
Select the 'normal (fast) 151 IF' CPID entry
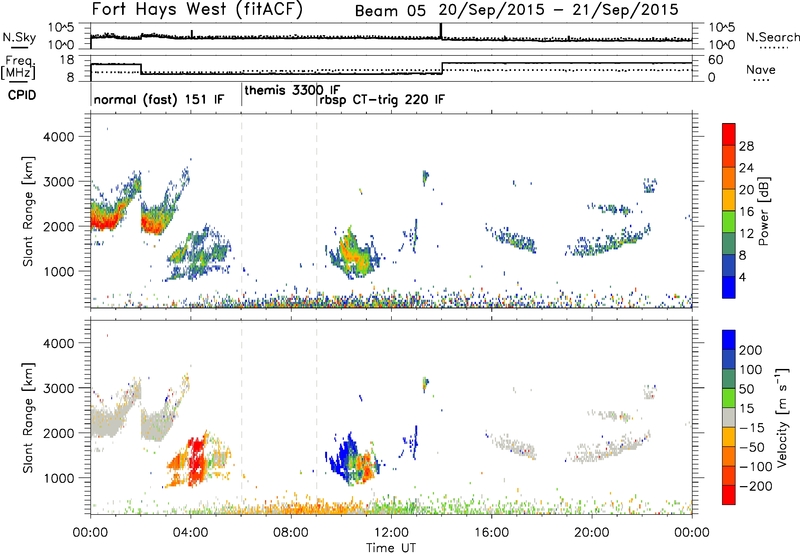[159, 99]
